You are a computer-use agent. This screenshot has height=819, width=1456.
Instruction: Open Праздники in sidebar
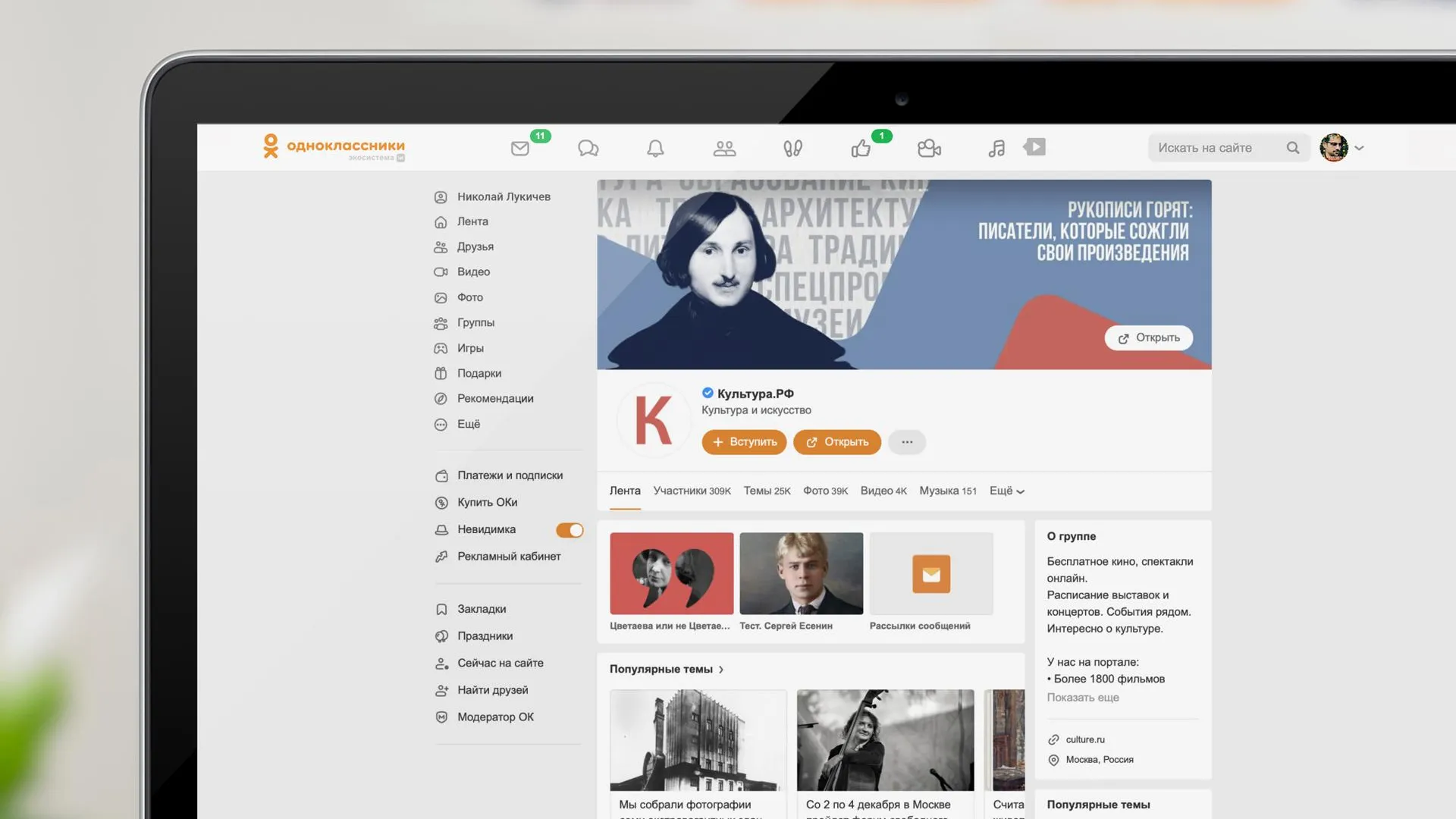click(x=474, y=636)
